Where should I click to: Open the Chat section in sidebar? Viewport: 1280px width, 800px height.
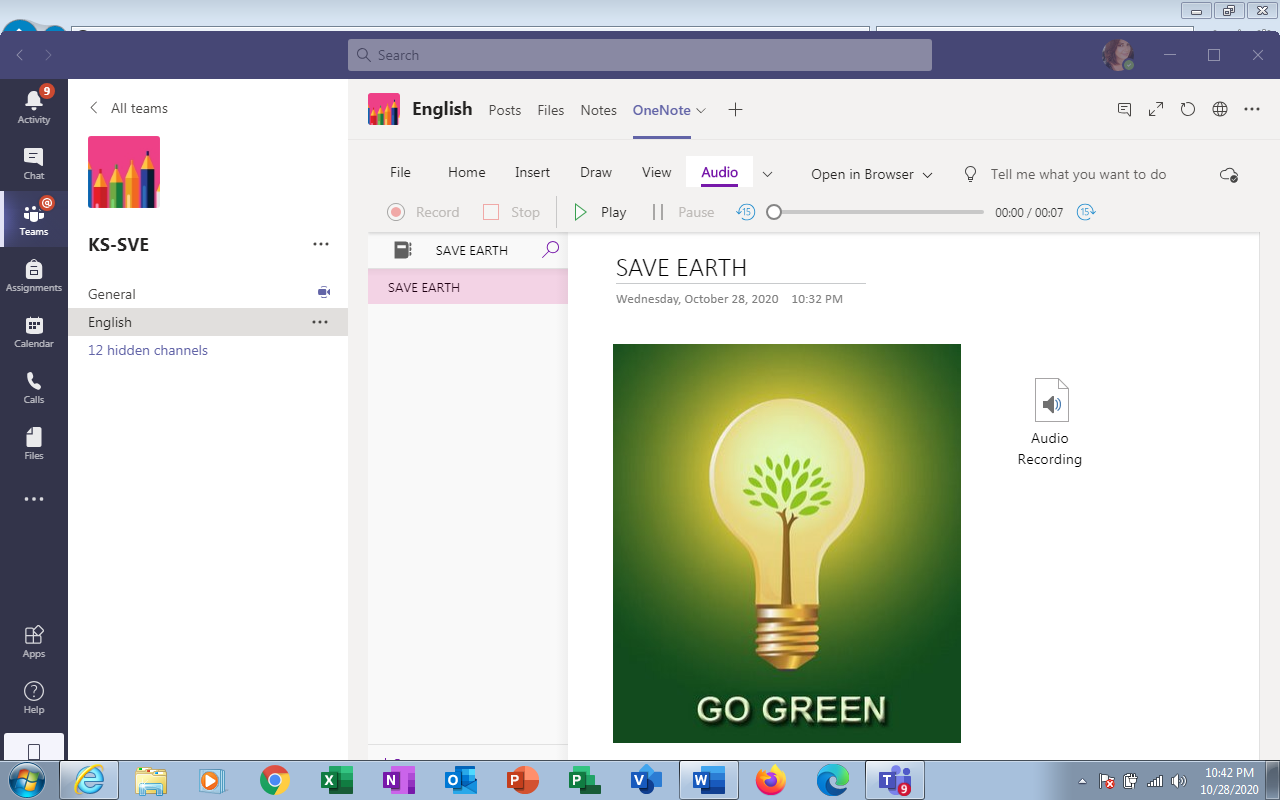[34, 163]
